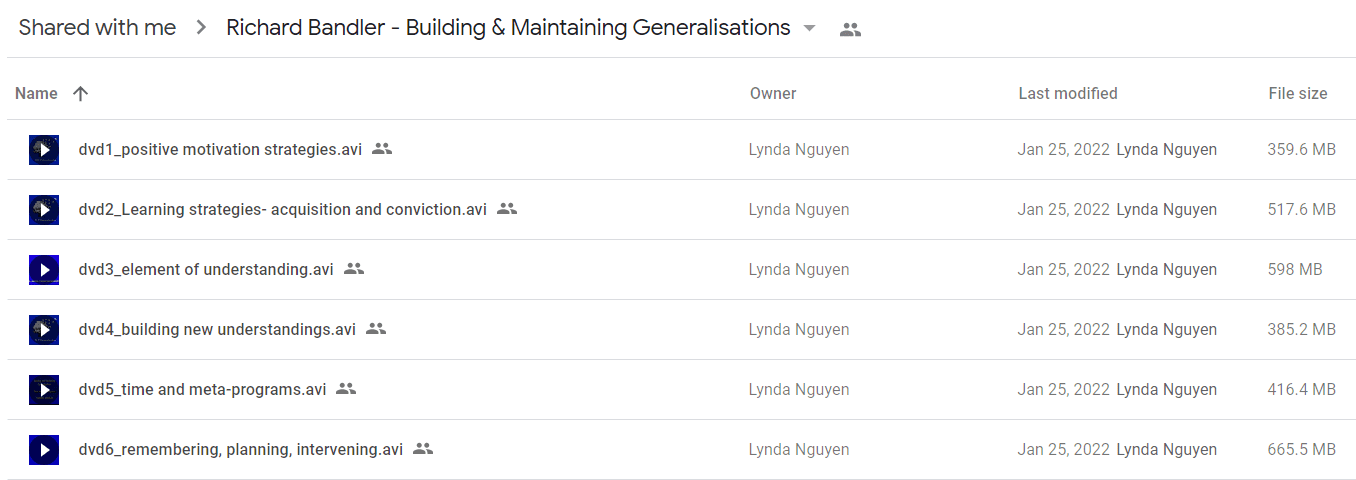
Task: Select file dvd5_time and meta-programs.avi
Action: click(x=202, y=390)
